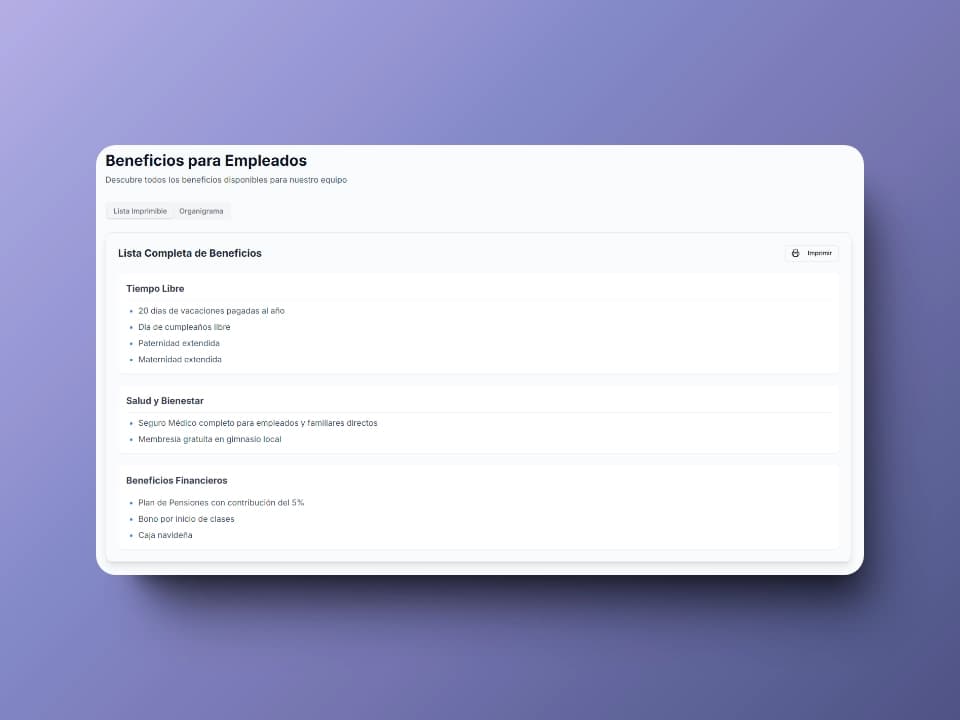Click the printer icon next to Imprimir
This screenshot has width=960, height=720.
point(795,253)
